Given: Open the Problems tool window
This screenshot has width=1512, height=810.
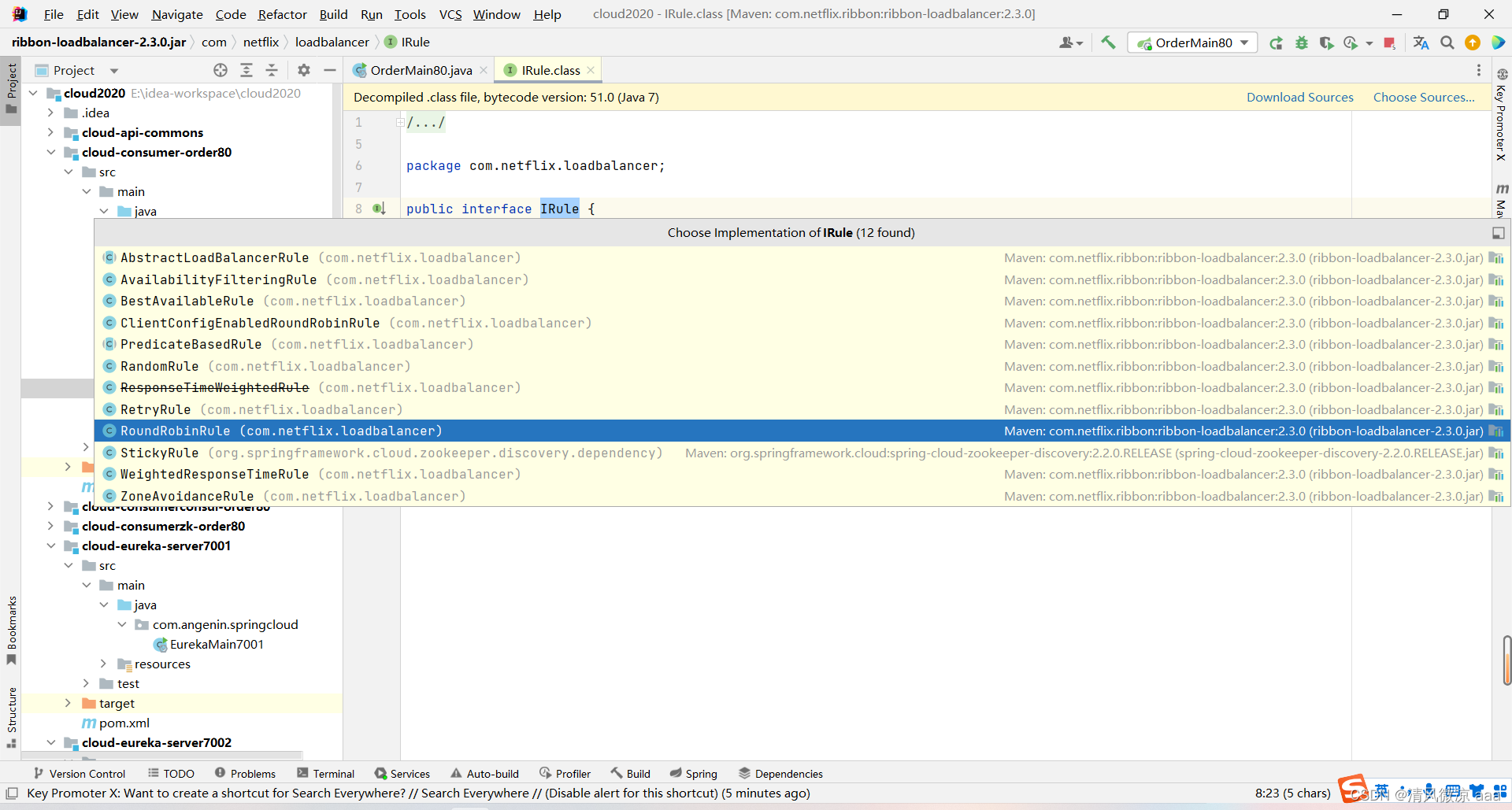Looking at the screenshot, I should (x=245, y=774).
